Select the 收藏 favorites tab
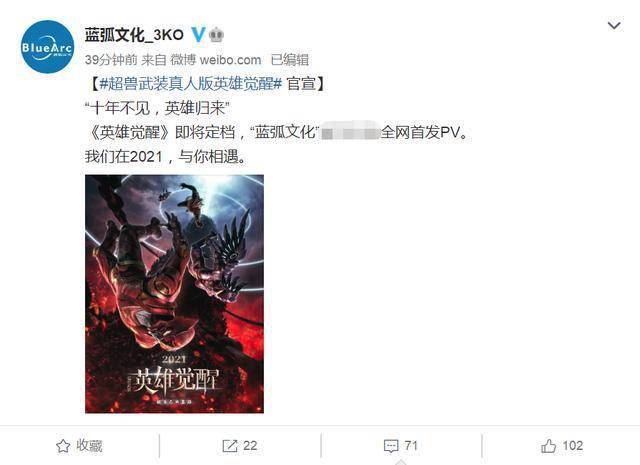The height and width of the screenshot is (465, 640). tap(79, 446)
